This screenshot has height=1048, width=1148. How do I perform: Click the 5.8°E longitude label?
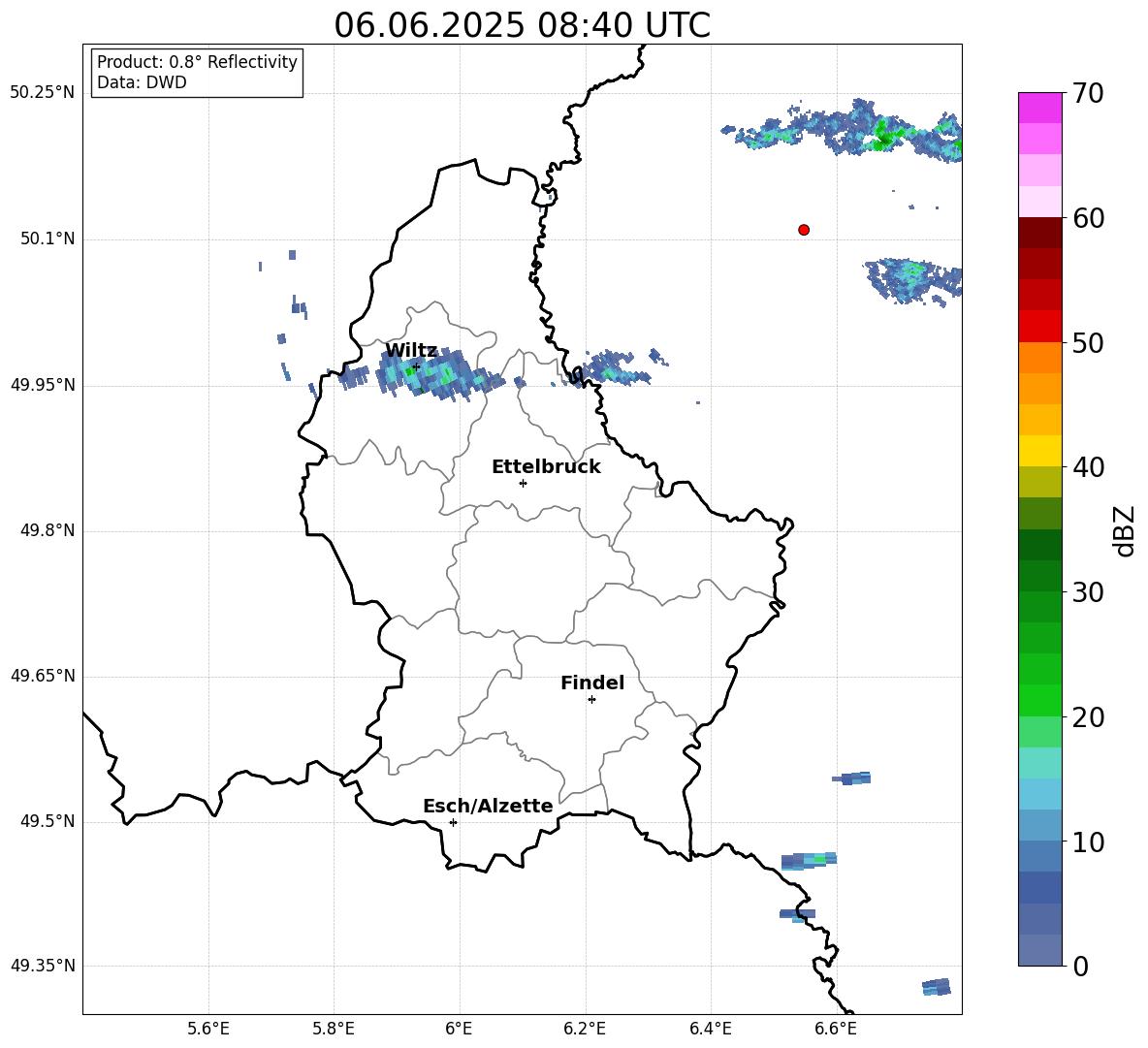(334, 1029)
